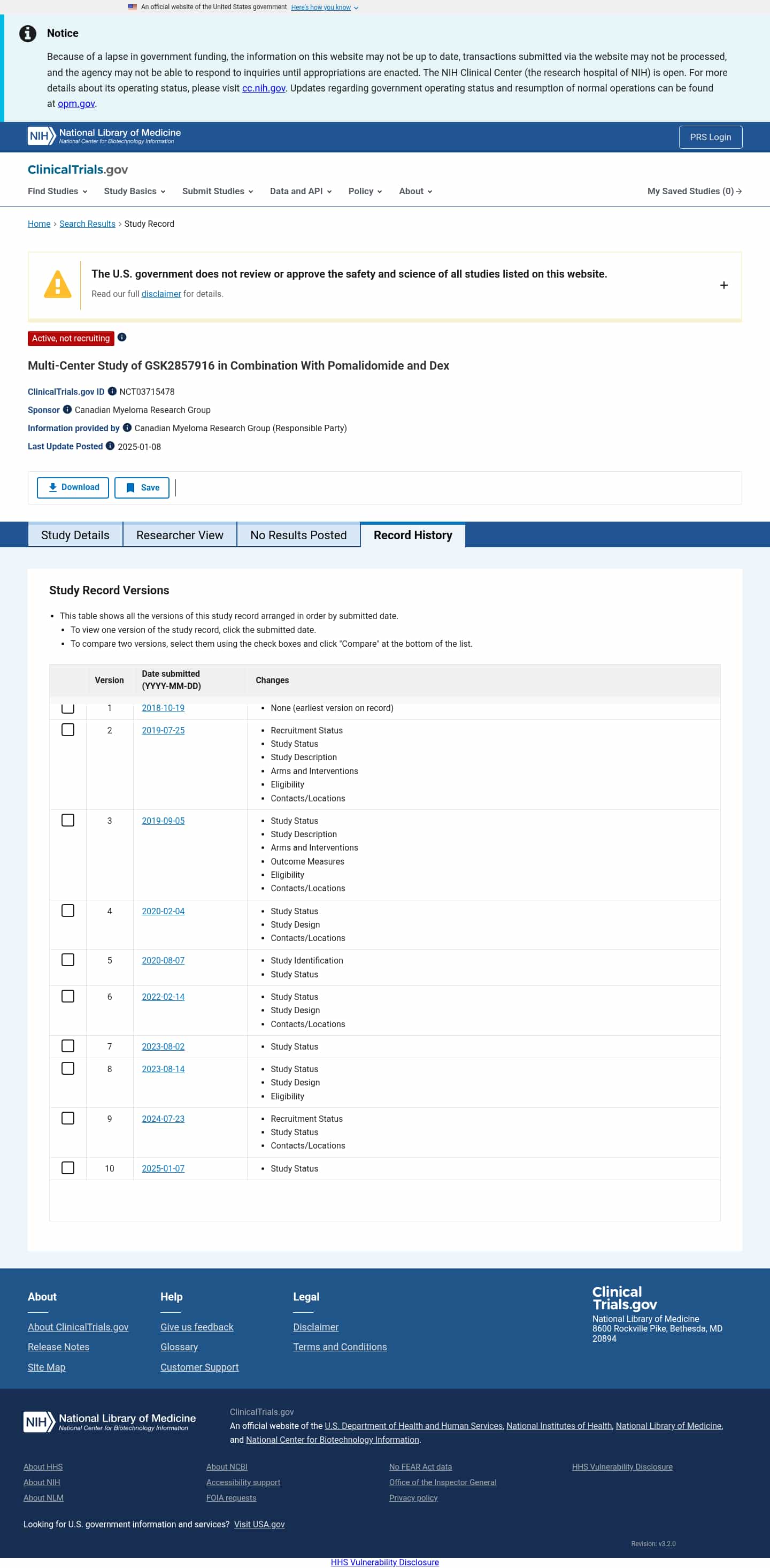770x1568 pixels.
Task: Click the PRS Login button
Action: click(711, 137)
